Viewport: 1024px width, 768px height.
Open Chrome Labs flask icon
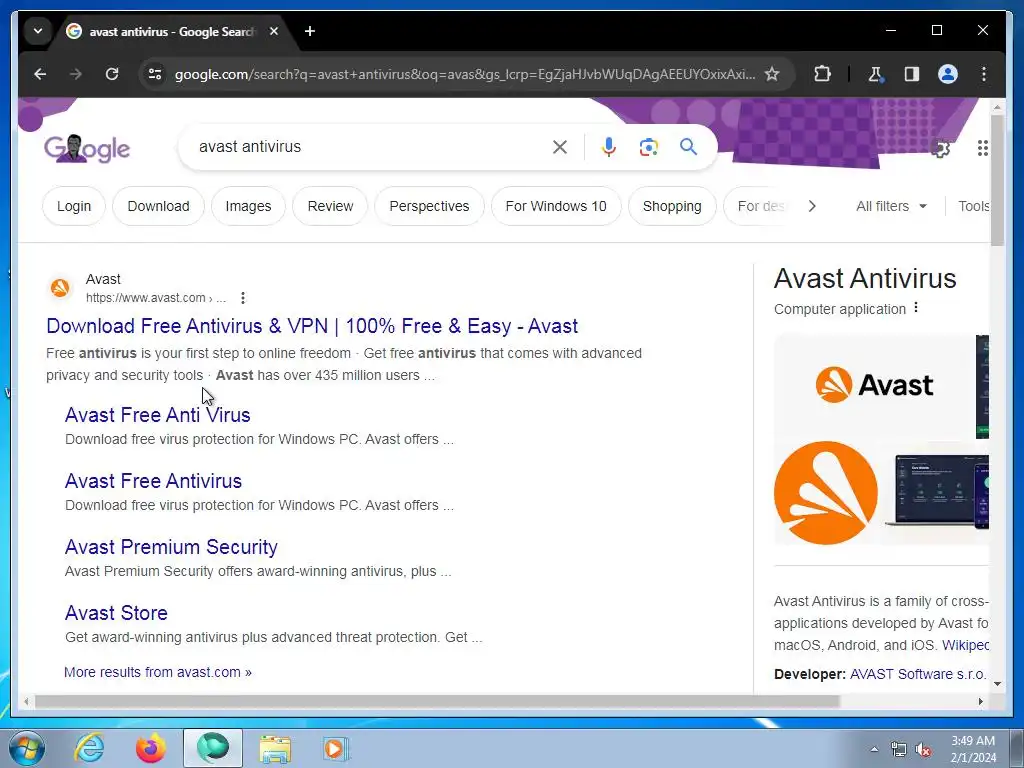[875, 74]
